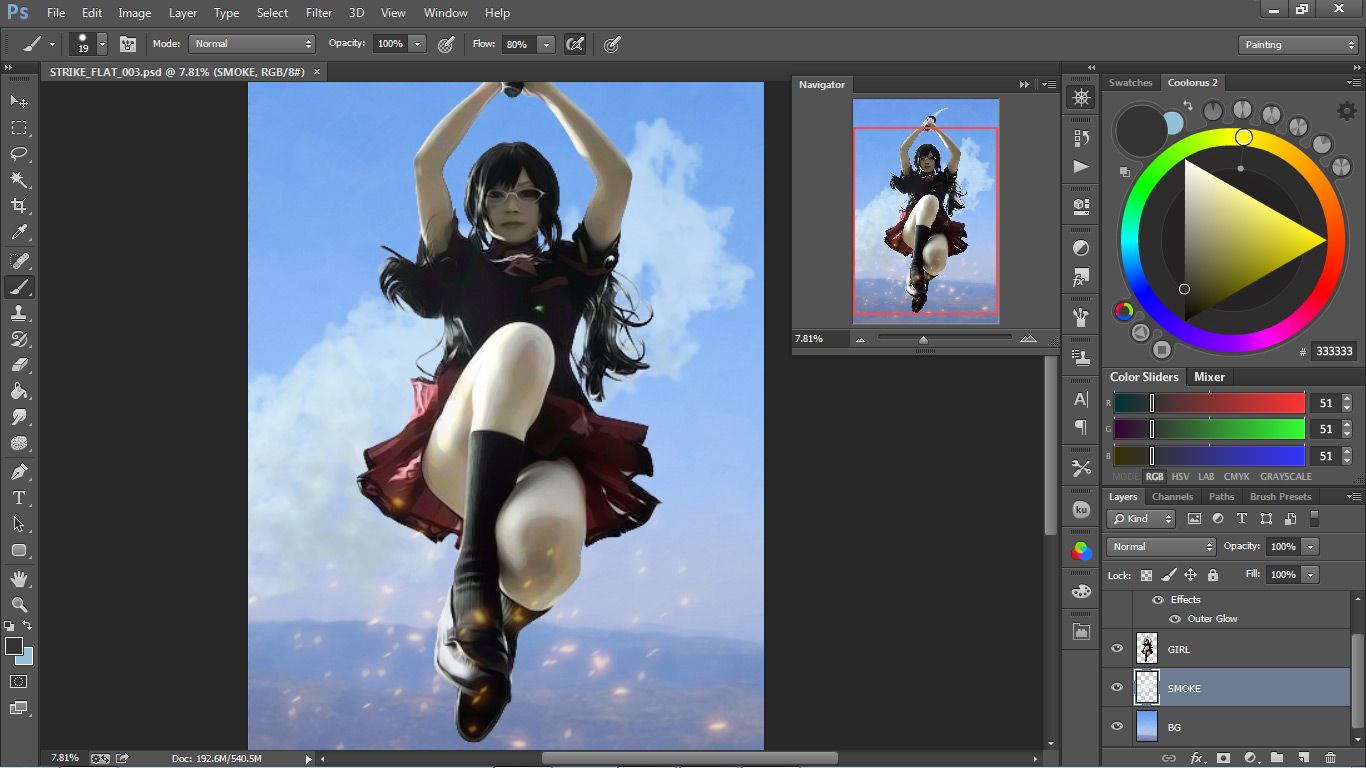This screenshot has width=1366, height=768.
Task: Choose the Zoom tool
Action: (x=19, y=604)
